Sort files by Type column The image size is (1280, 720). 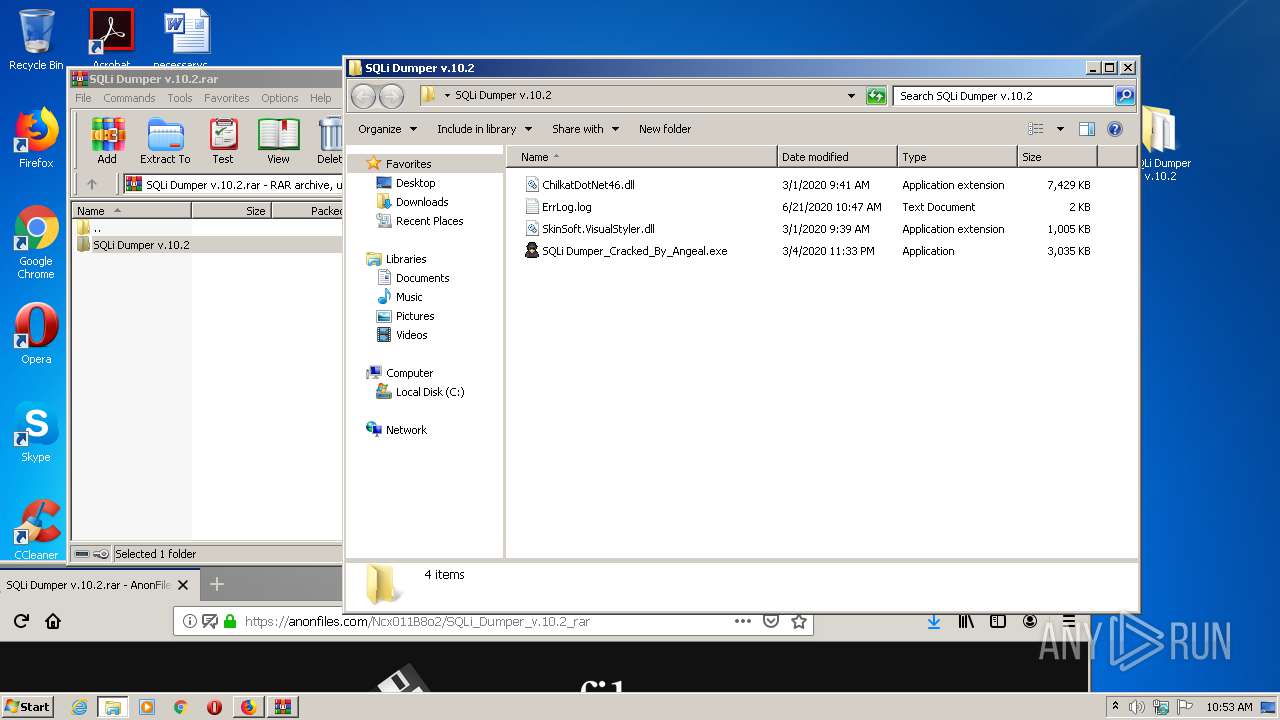point(956,157)
